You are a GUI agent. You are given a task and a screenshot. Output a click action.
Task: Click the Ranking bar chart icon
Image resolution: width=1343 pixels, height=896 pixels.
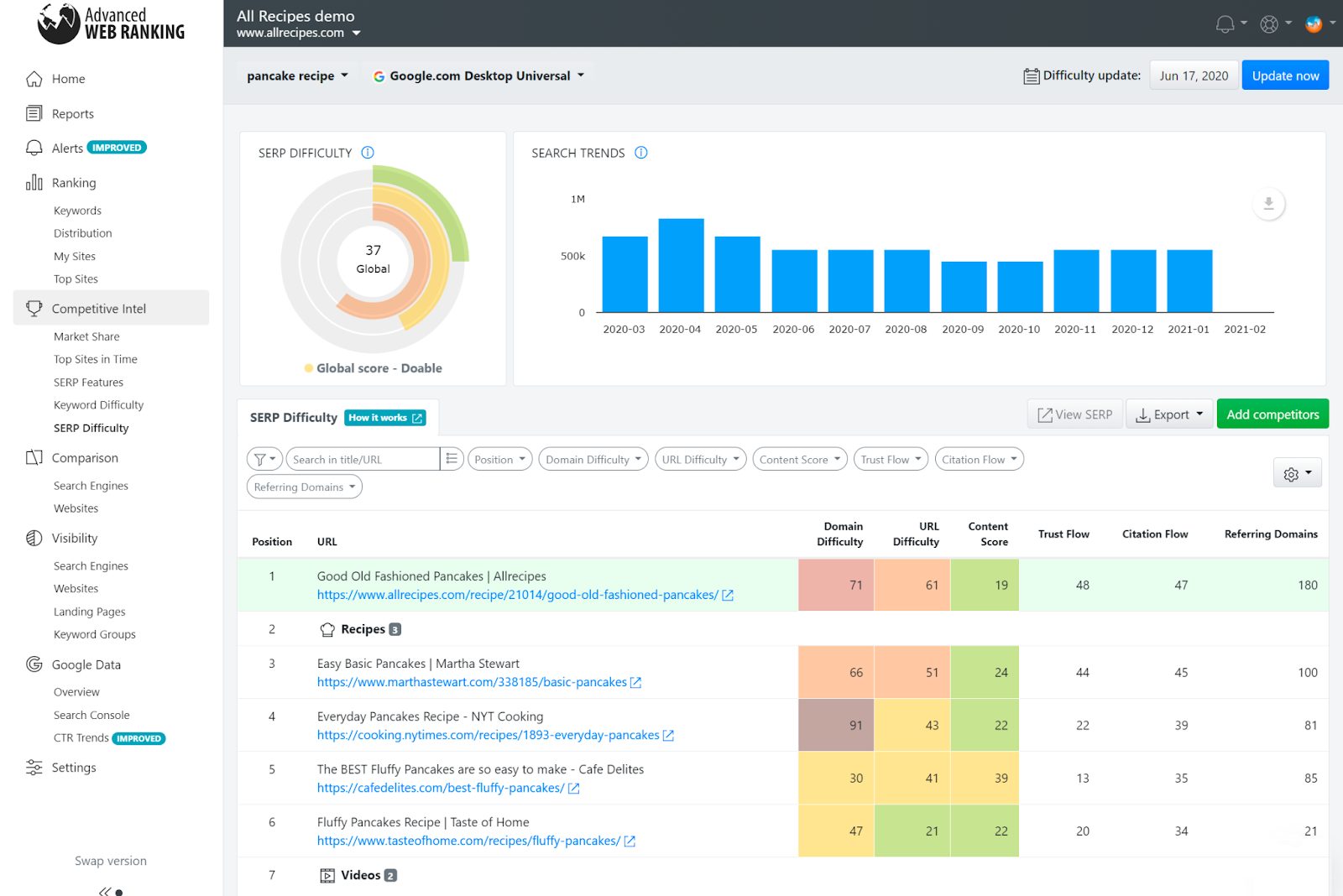(x=34, y=182)
